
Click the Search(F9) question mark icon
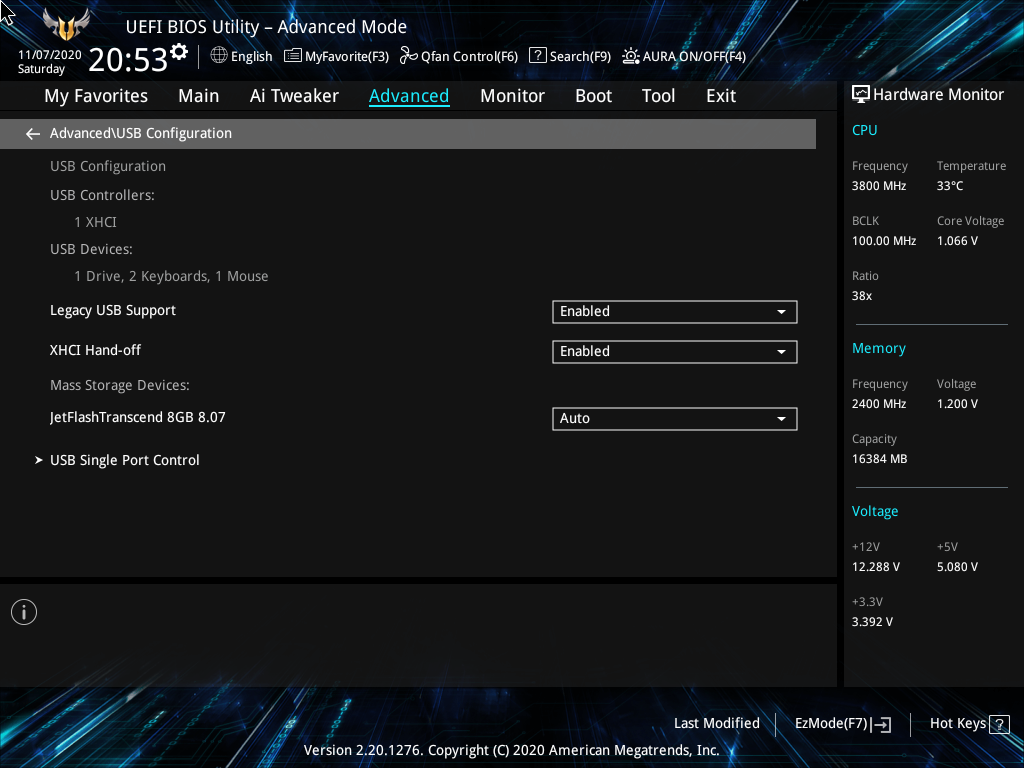[x=537, y=55]
